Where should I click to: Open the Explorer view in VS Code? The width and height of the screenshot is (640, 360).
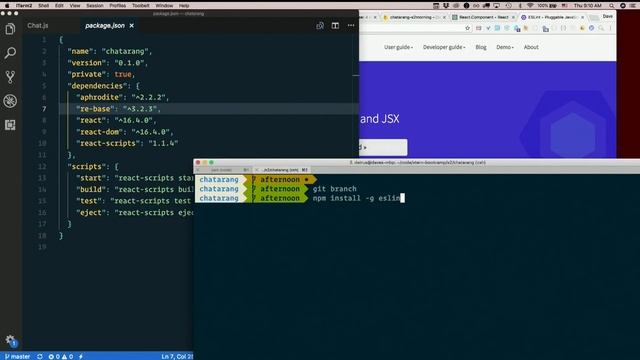pyautogui.click(x=10, y=29)
